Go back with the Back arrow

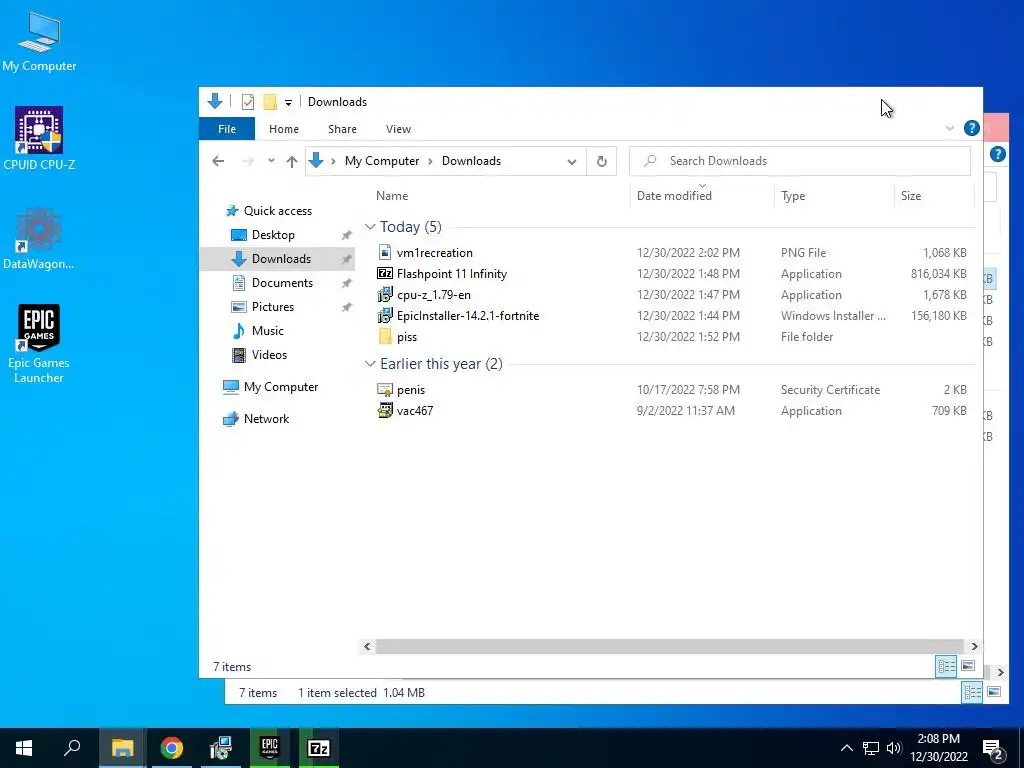[x=218, y=161]
